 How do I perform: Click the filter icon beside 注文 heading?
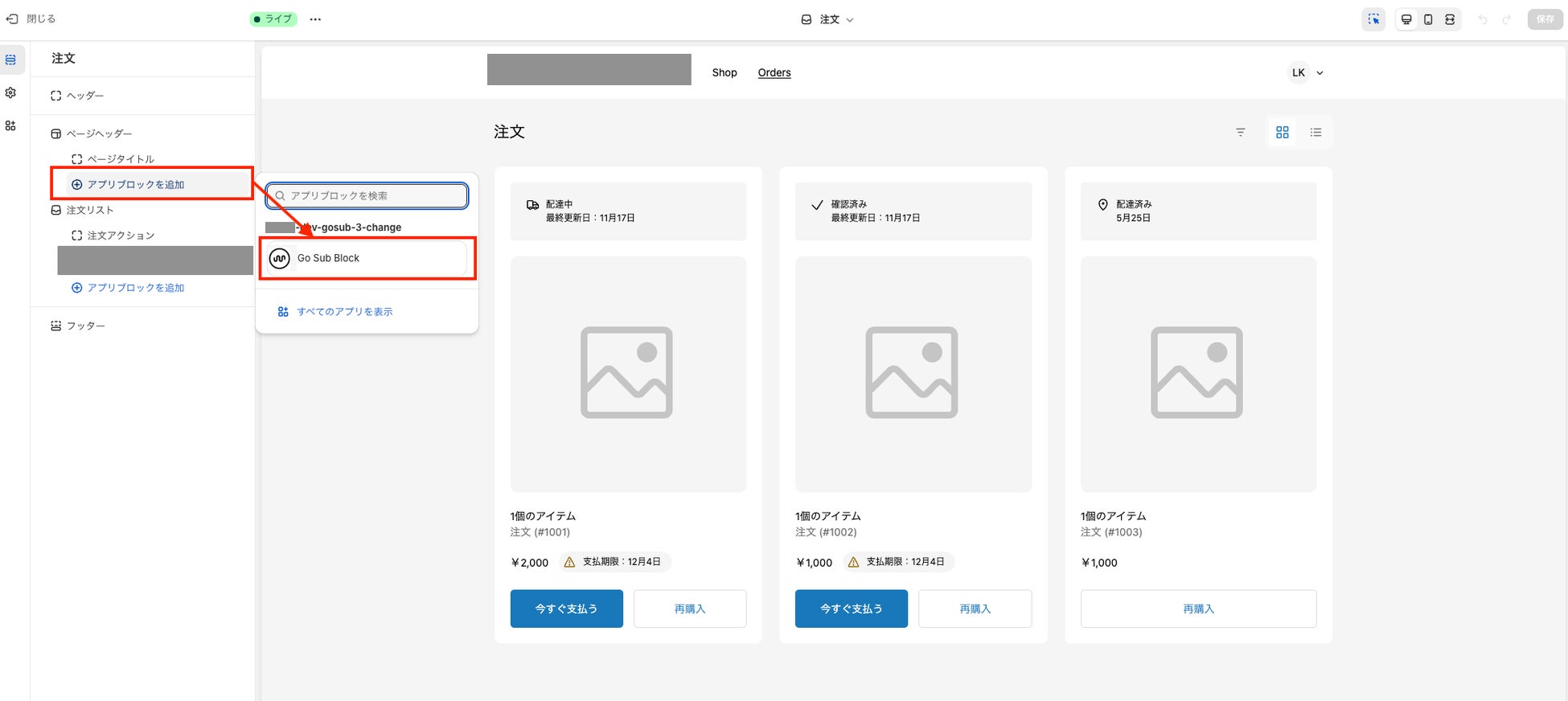[1241, 132]
